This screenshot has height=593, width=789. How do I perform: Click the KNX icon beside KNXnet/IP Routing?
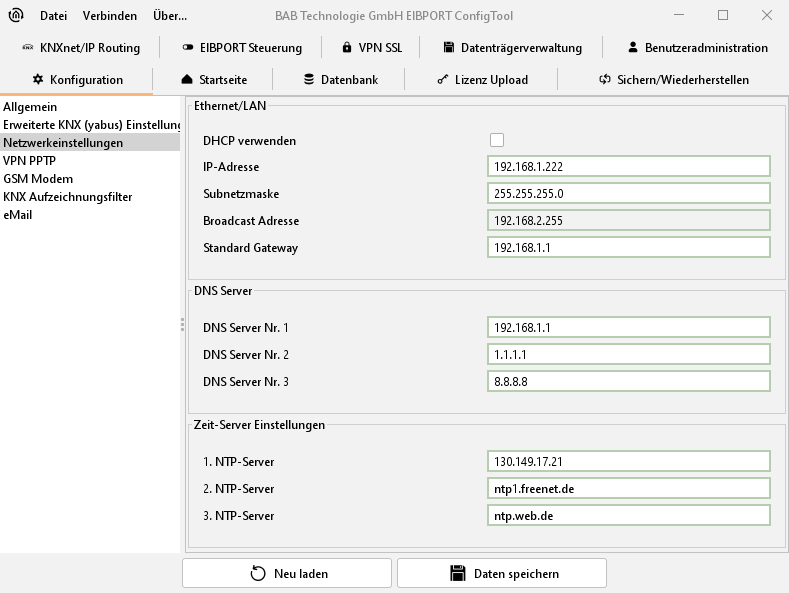point(27,48)
